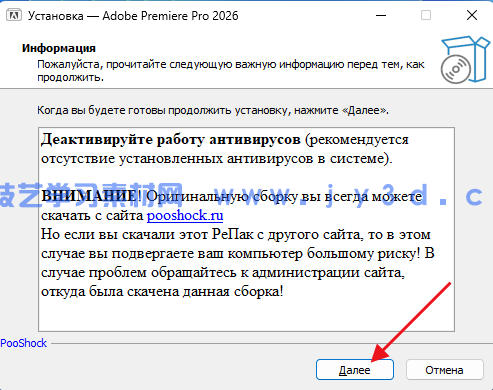Click the window title "Установка — Adobe Premiere Pro 2026"
This screenshot has height=390, width=493.
point(133,16)
